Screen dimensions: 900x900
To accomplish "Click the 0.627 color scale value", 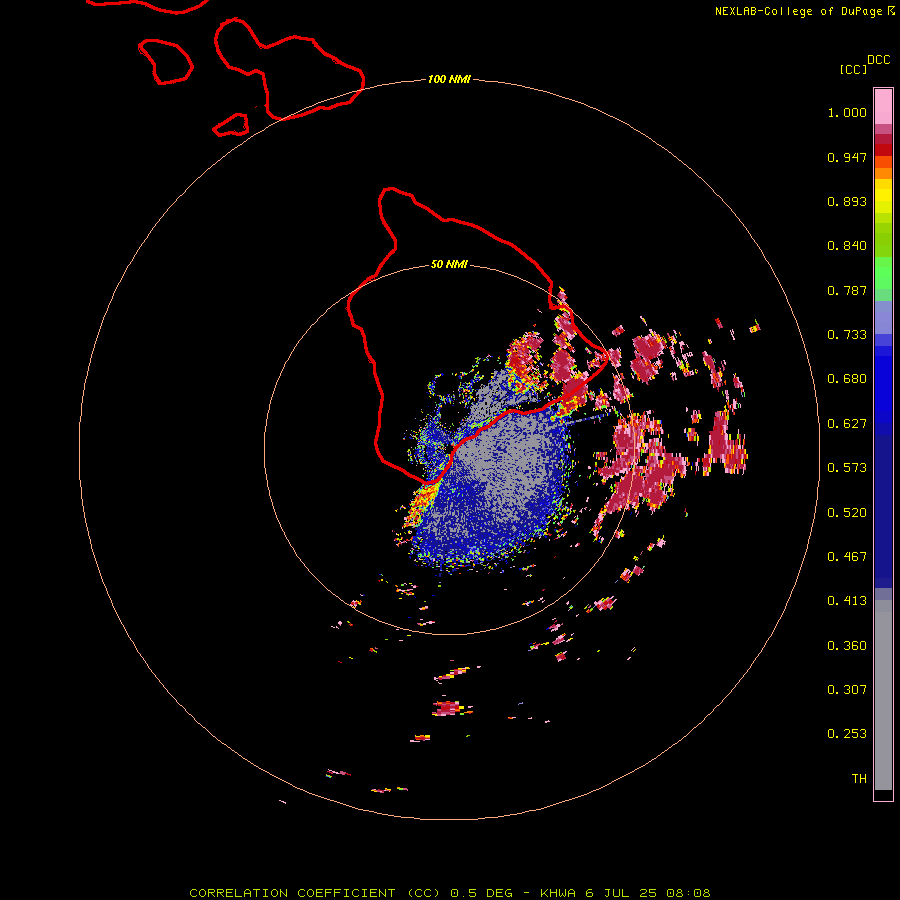I will pos(847,424).
